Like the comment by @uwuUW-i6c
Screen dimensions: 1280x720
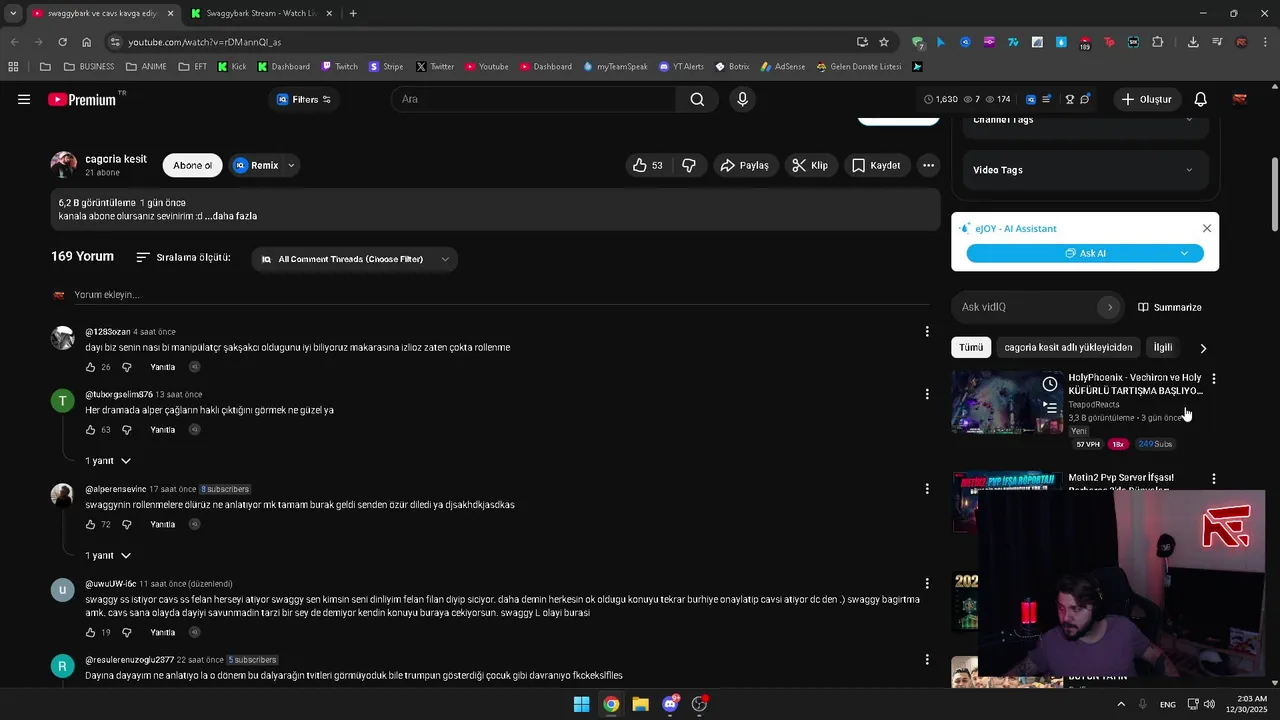click(91, 633)
